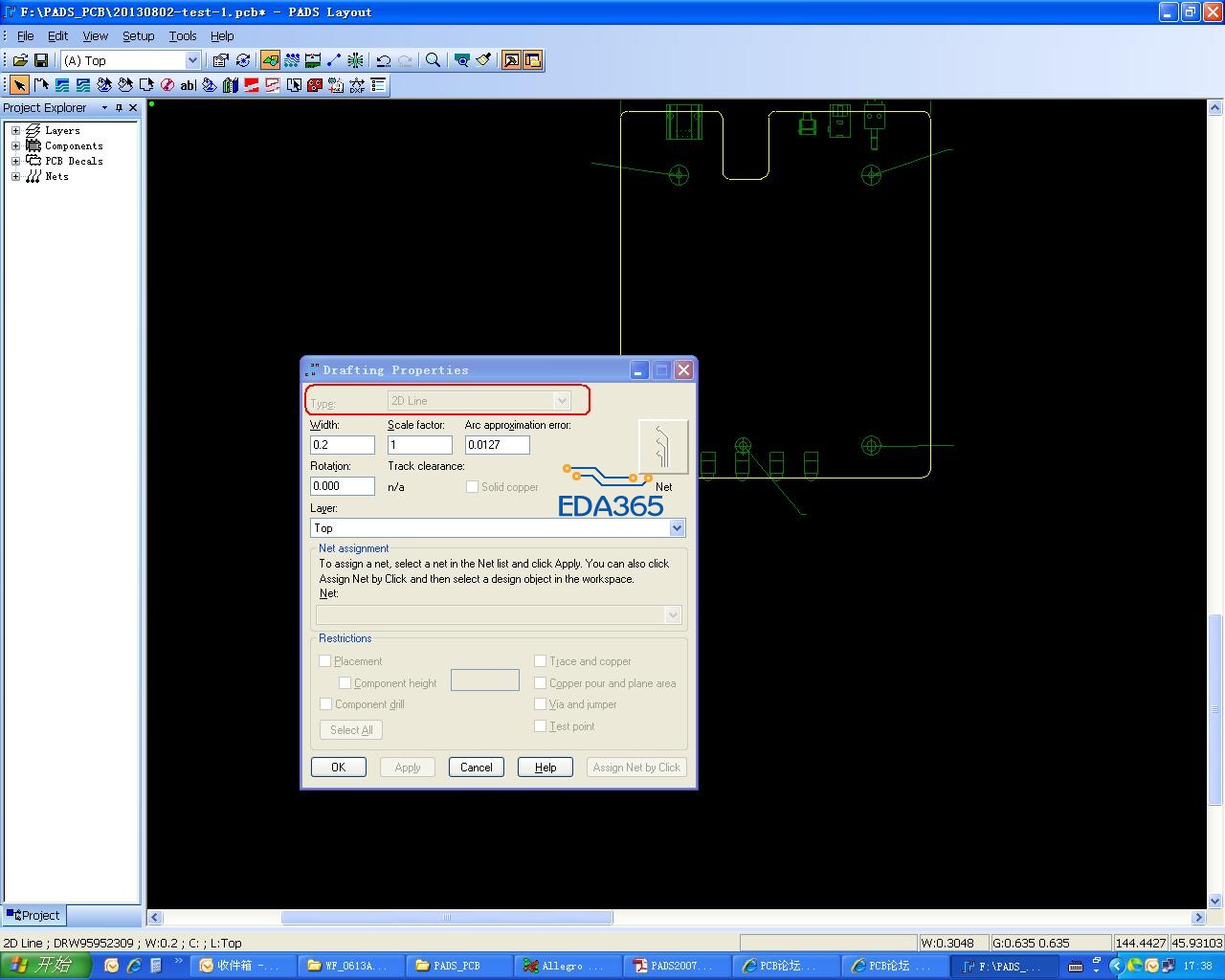Click the horizontal scrollbar thumb
The width and height of the screenshot is (1225, 980).
click(x=446, y=918)
